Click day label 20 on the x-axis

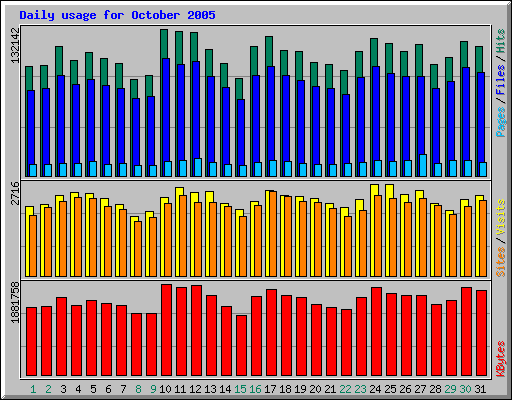pyautogui.click(x=315, y=389)
